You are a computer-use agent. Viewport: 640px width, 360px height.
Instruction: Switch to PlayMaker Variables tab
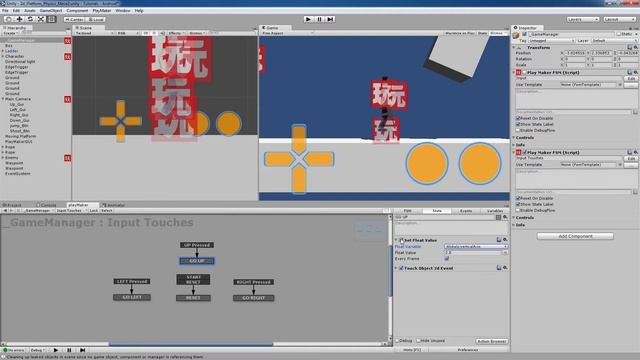(495, 211)
